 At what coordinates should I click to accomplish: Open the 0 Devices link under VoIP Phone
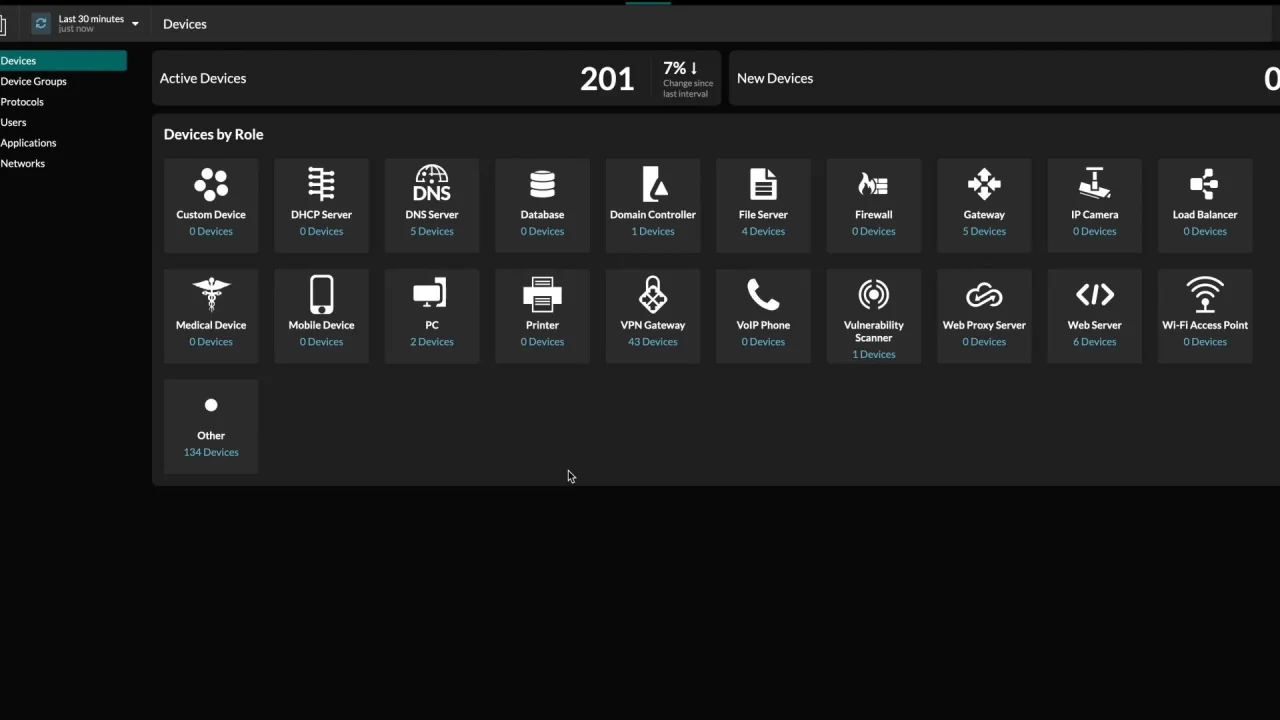(763, 342)
